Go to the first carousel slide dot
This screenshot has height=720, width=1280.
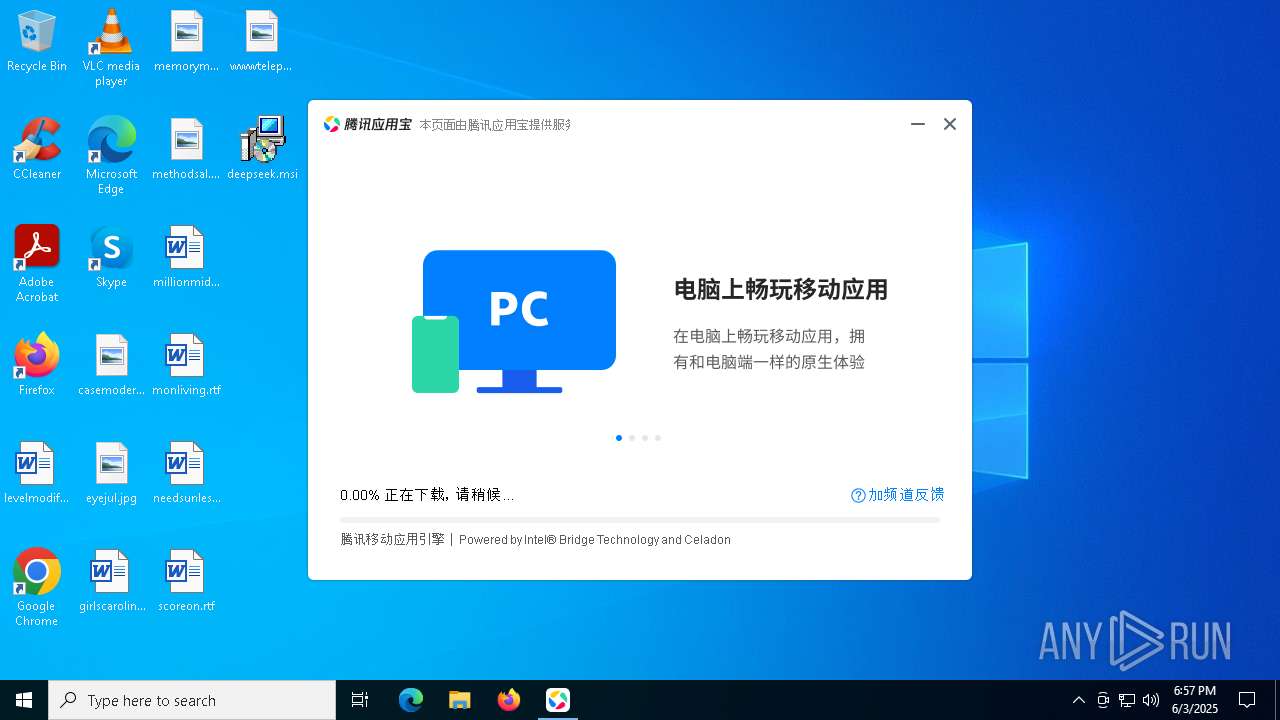click(619, 438)
